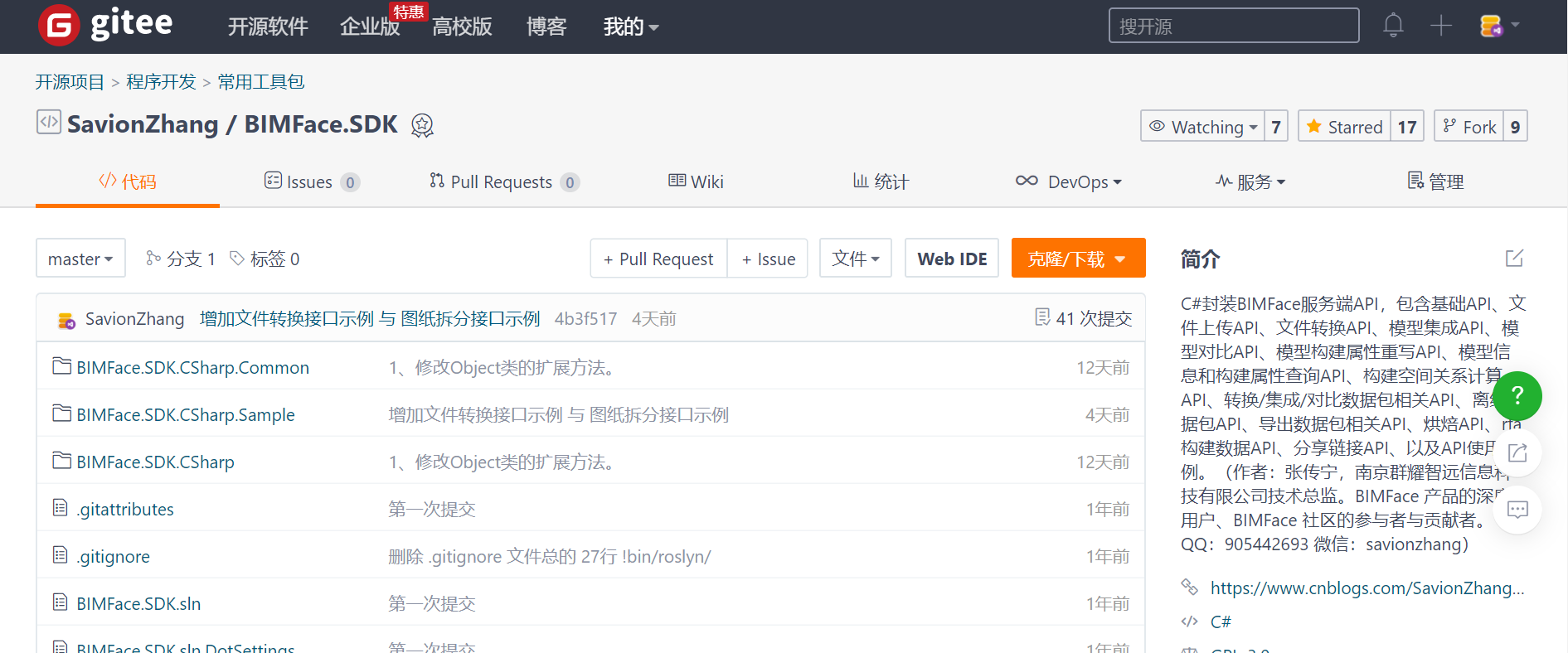Screen dimensions: 1568x653
Task: Click the edit icon next to 简介
Action: coord(1514,259)
